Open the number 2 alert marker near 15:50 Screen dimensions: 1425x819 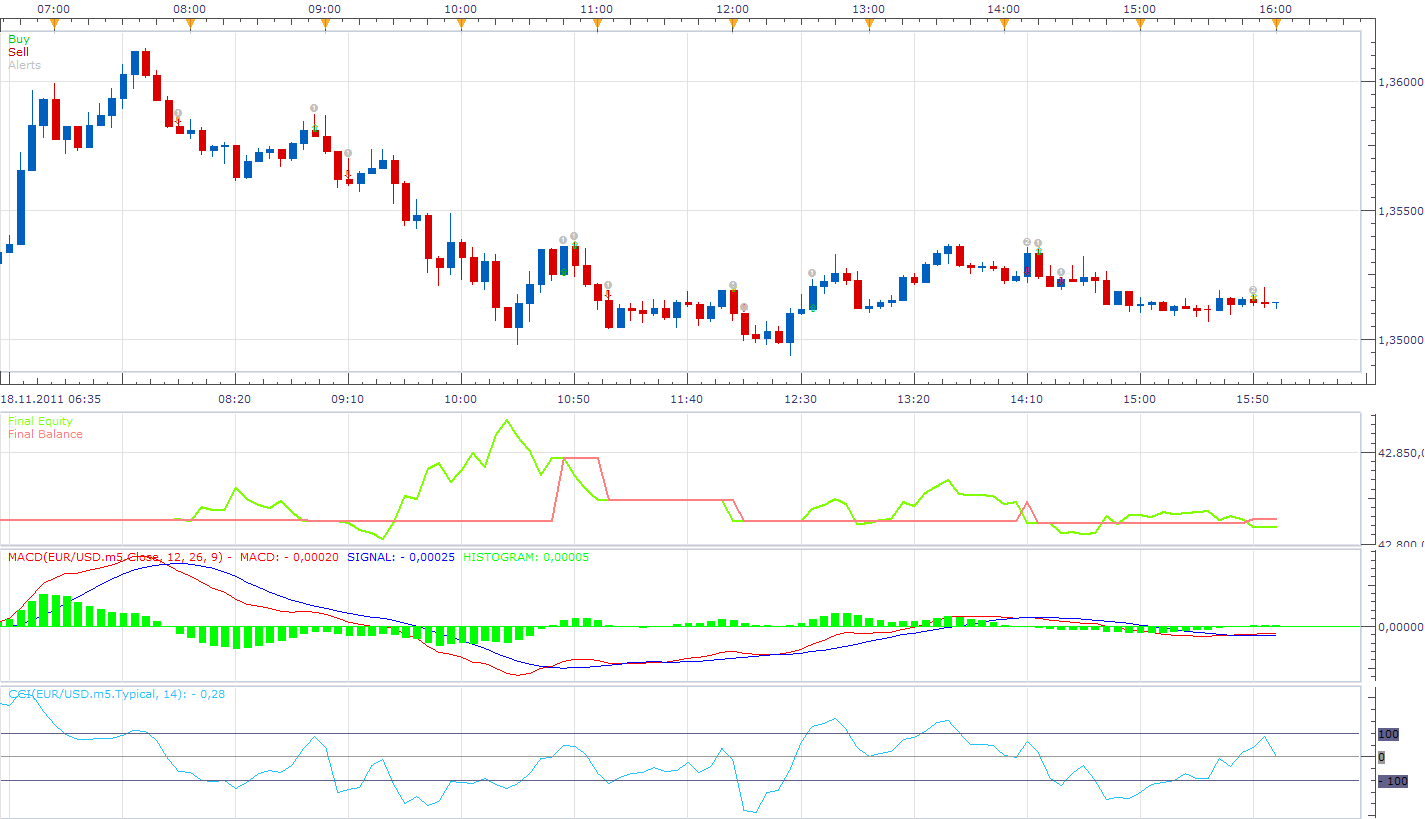click(x=1253, y=290)
